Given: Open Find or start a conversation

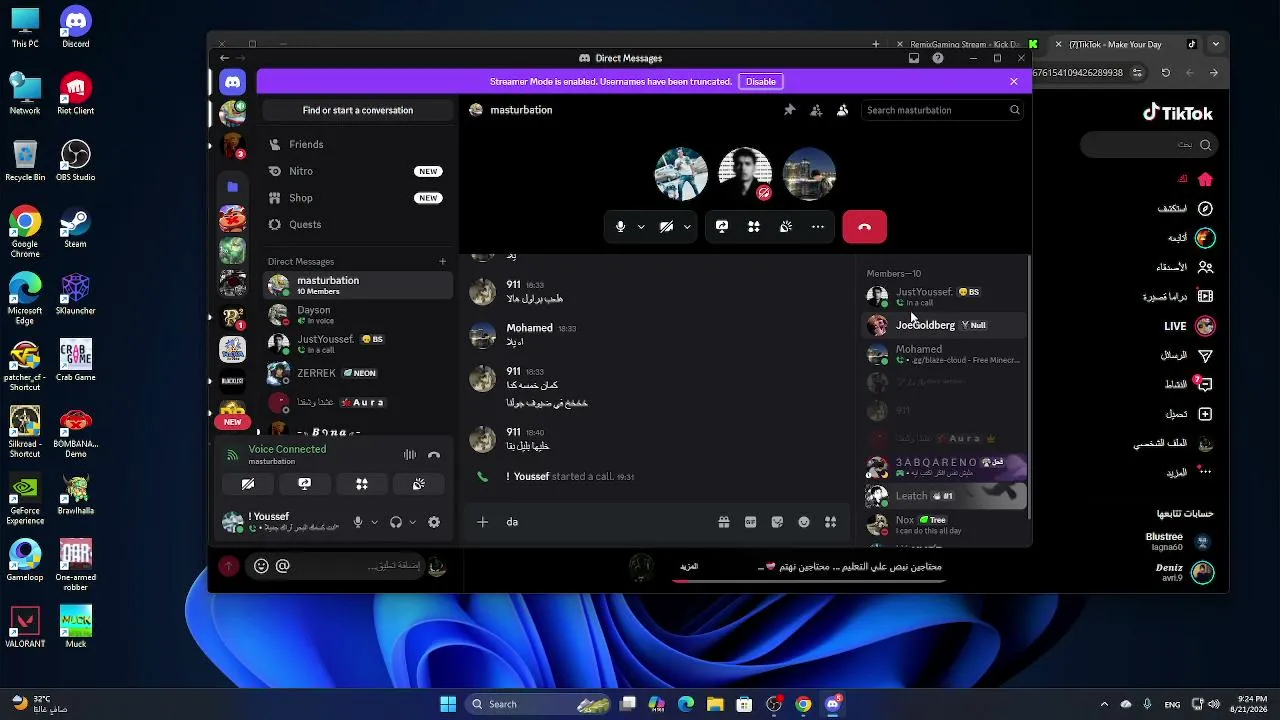Looking at the screenshot, I should 358,110.
